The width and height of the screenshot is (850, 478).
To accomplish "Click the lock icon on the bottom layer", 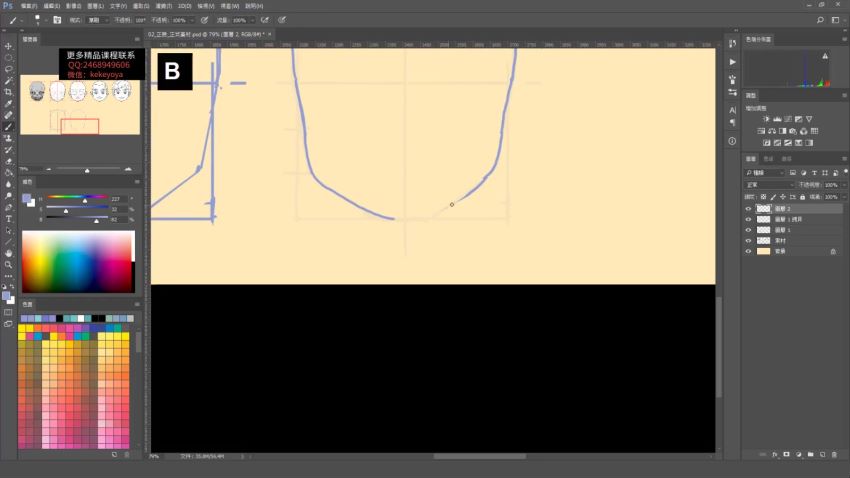I will click(833, 251).
